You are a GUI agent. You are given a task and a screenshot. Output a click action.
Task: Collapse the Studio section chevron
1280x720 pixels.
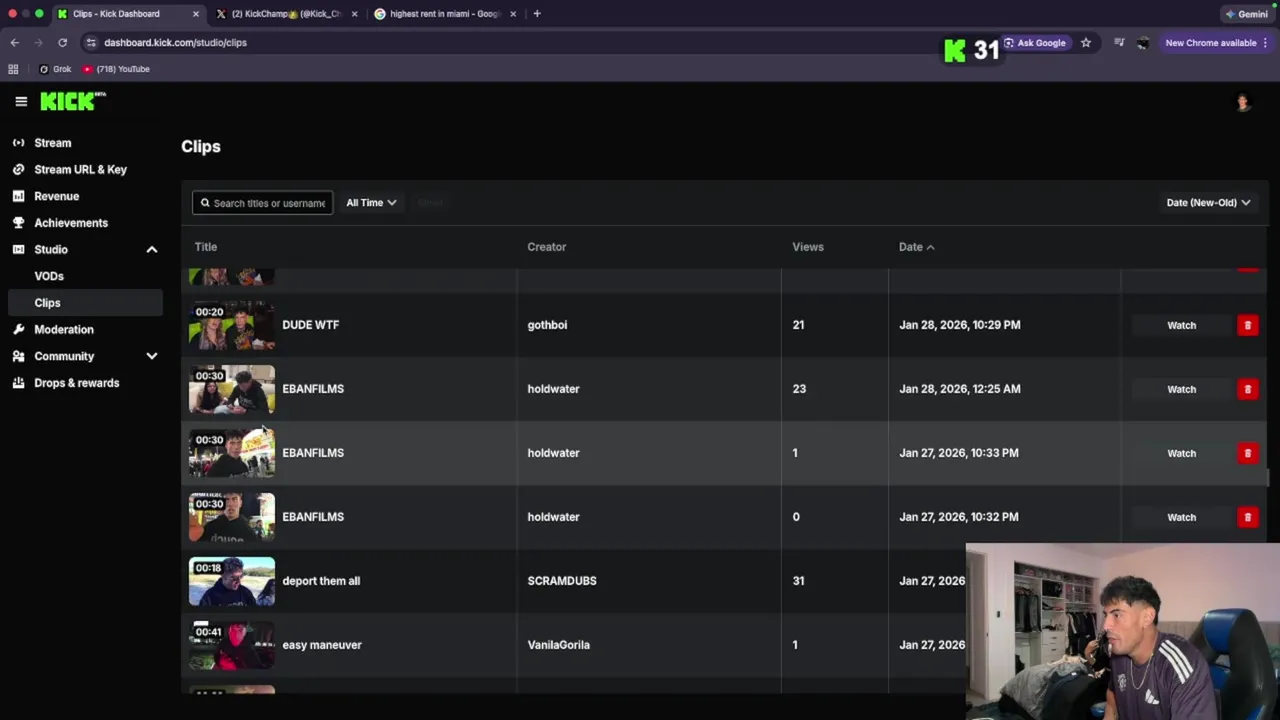(152, 250)
